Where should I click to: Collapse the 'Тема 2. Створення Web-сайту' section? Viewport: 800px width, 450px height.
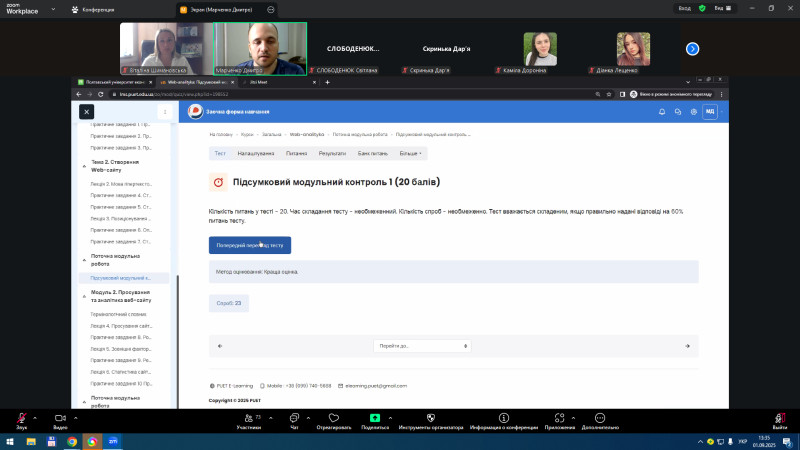point(82,161)
